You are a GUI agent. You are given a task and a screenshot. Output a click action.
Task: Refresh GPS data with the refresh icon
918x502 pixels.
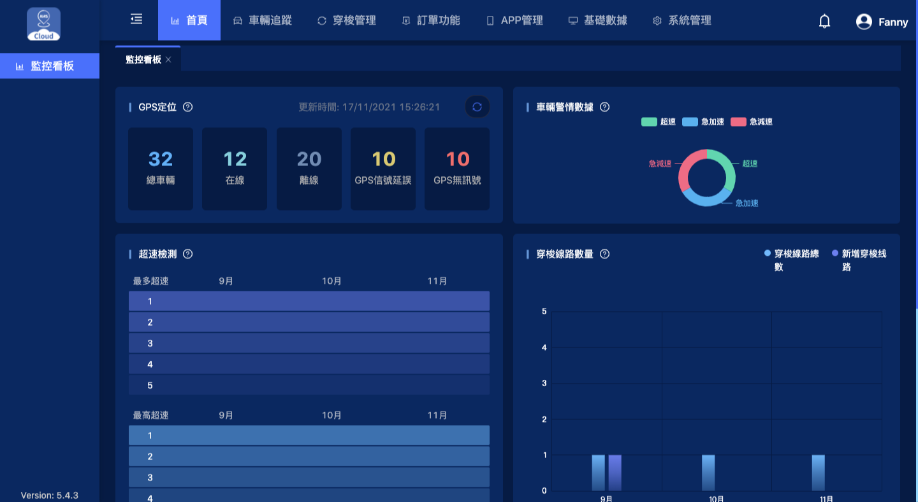(x=477, y=107)
